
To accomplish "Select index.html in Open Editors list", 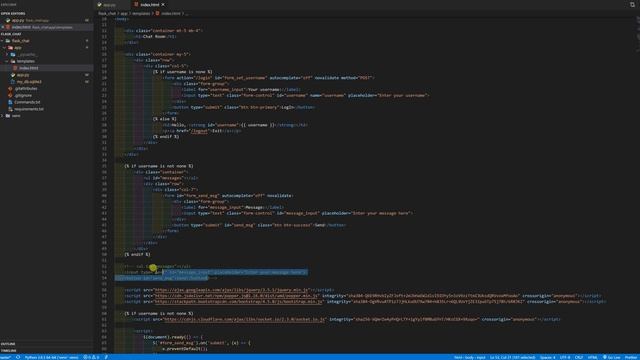I will 47,27.
